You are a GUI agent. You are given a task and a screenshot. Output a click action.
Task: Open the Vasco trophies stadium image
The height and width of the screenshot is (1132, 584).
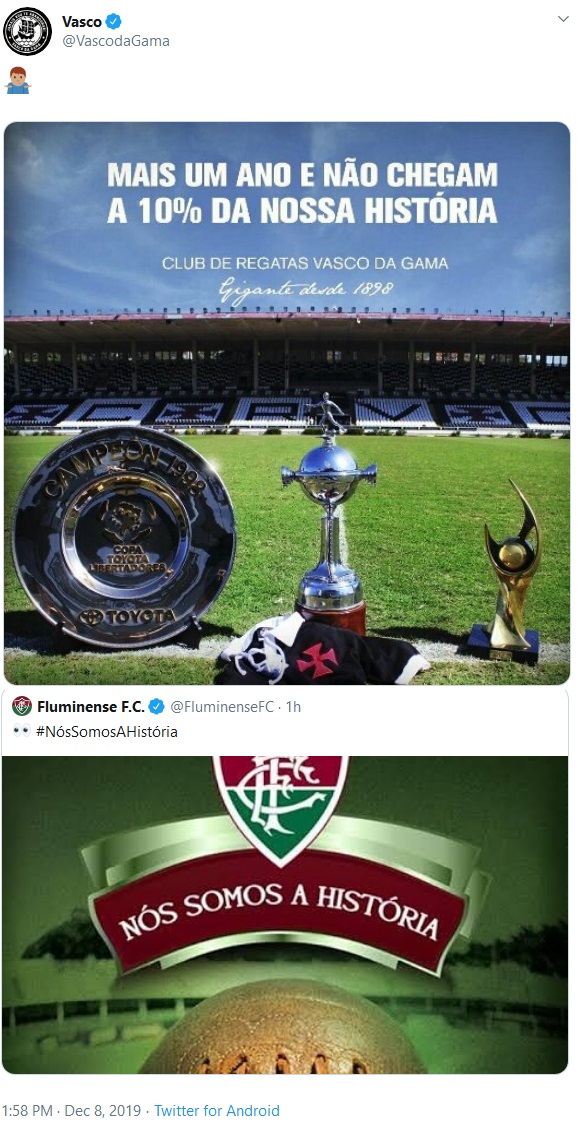(287, 403)
